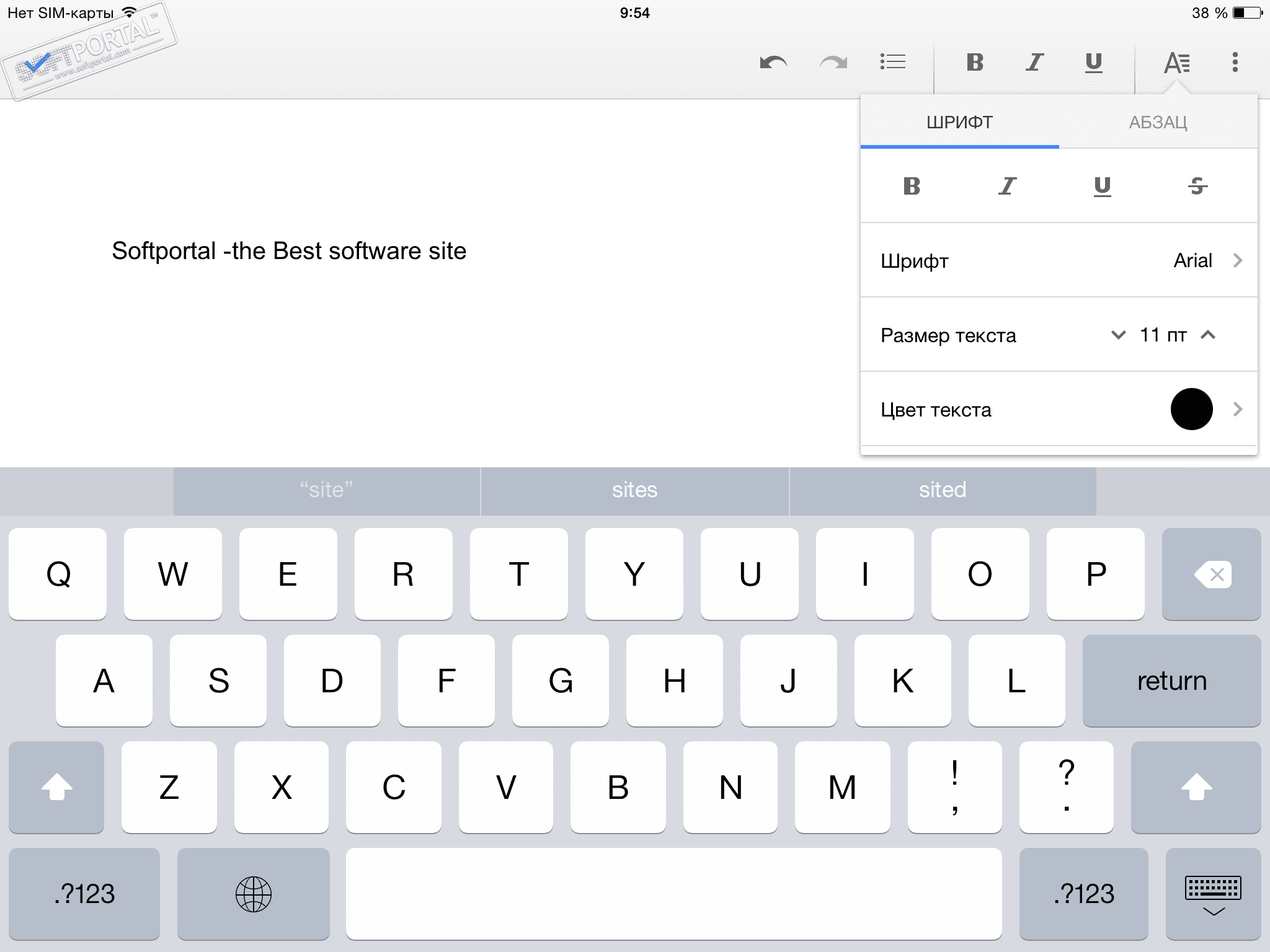1270x952 pixels.
Task: Increase text size with the up chevron
Action: click(1208, 335)
